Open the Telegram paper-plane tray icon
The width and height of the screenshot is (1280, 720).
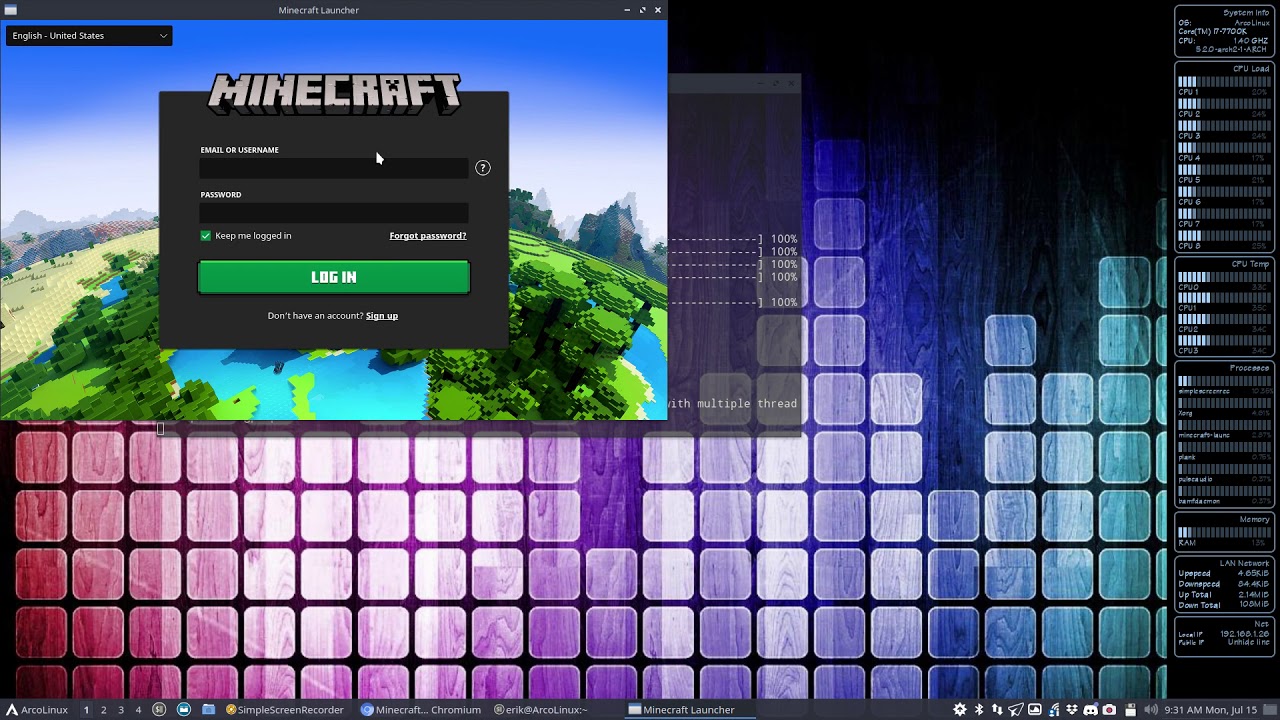pyautogui.click(x=1016, y=710)
